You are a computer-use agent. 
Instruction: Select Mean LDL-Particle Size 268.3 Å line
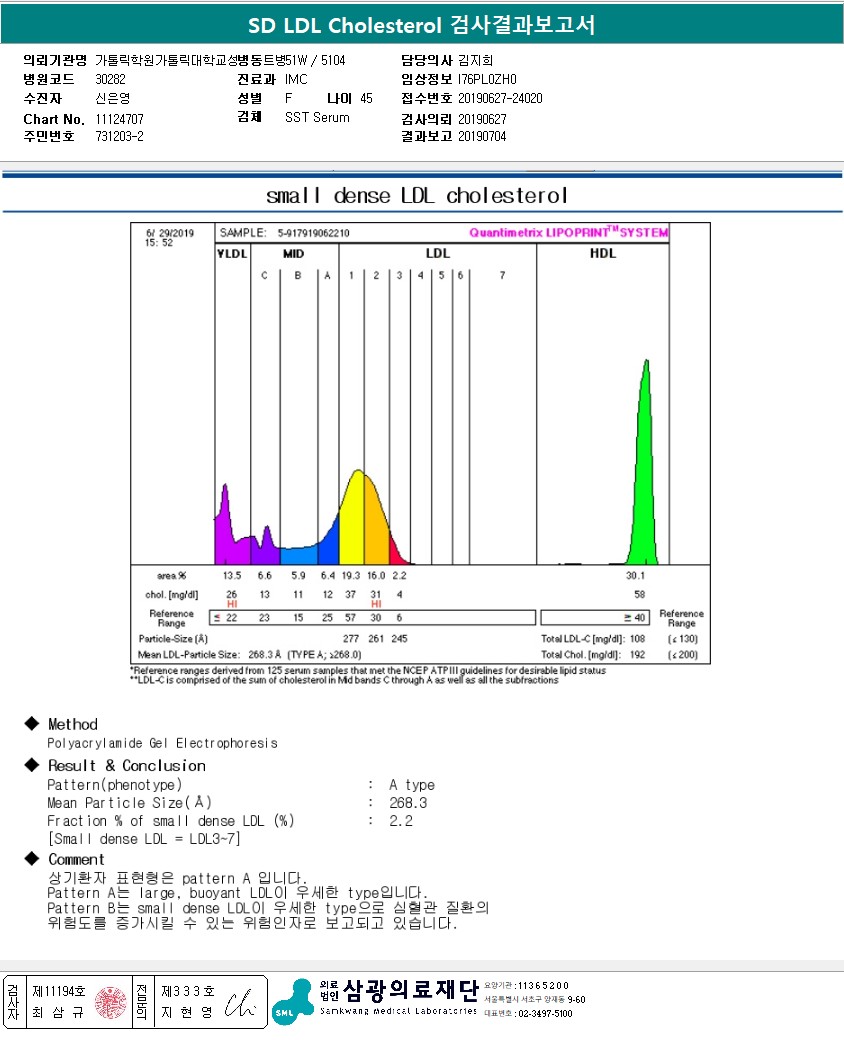point(249,655)
